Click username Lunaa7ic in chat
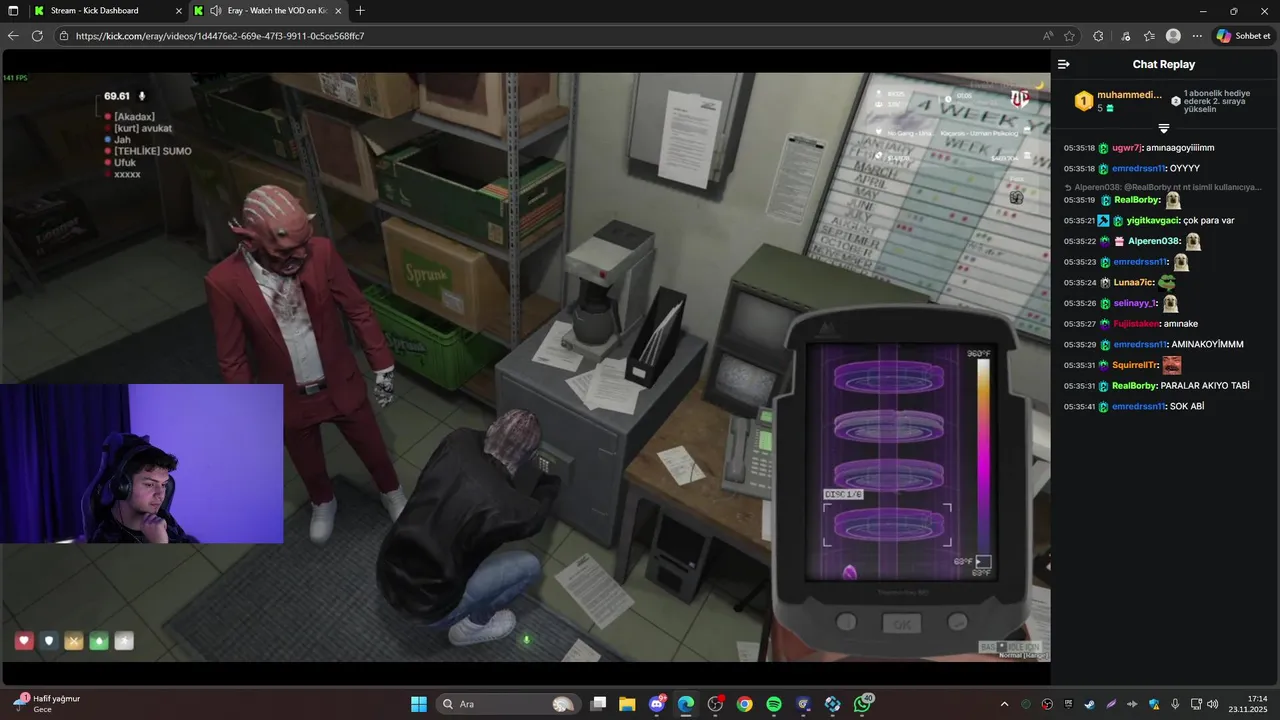The height and width of the screenshot is (720, 1280). (1133, 283)
